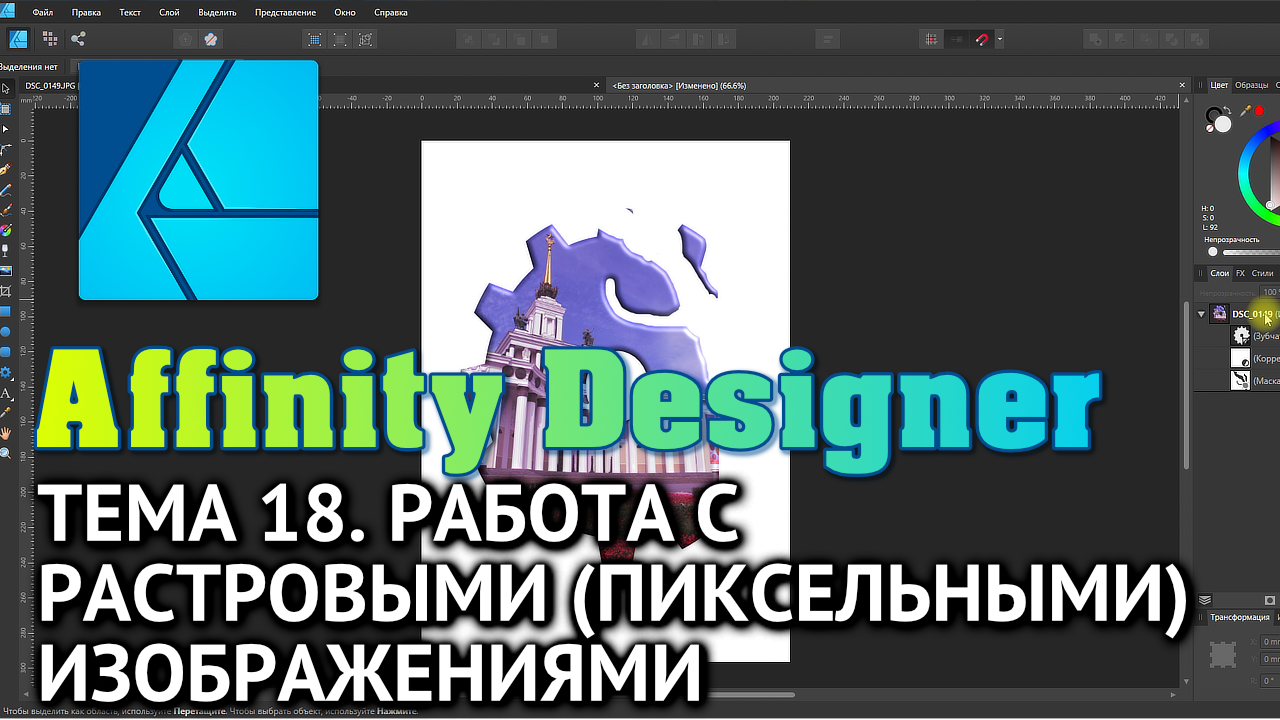Click the red magnet snapping icon

click(x=982, y=40)
